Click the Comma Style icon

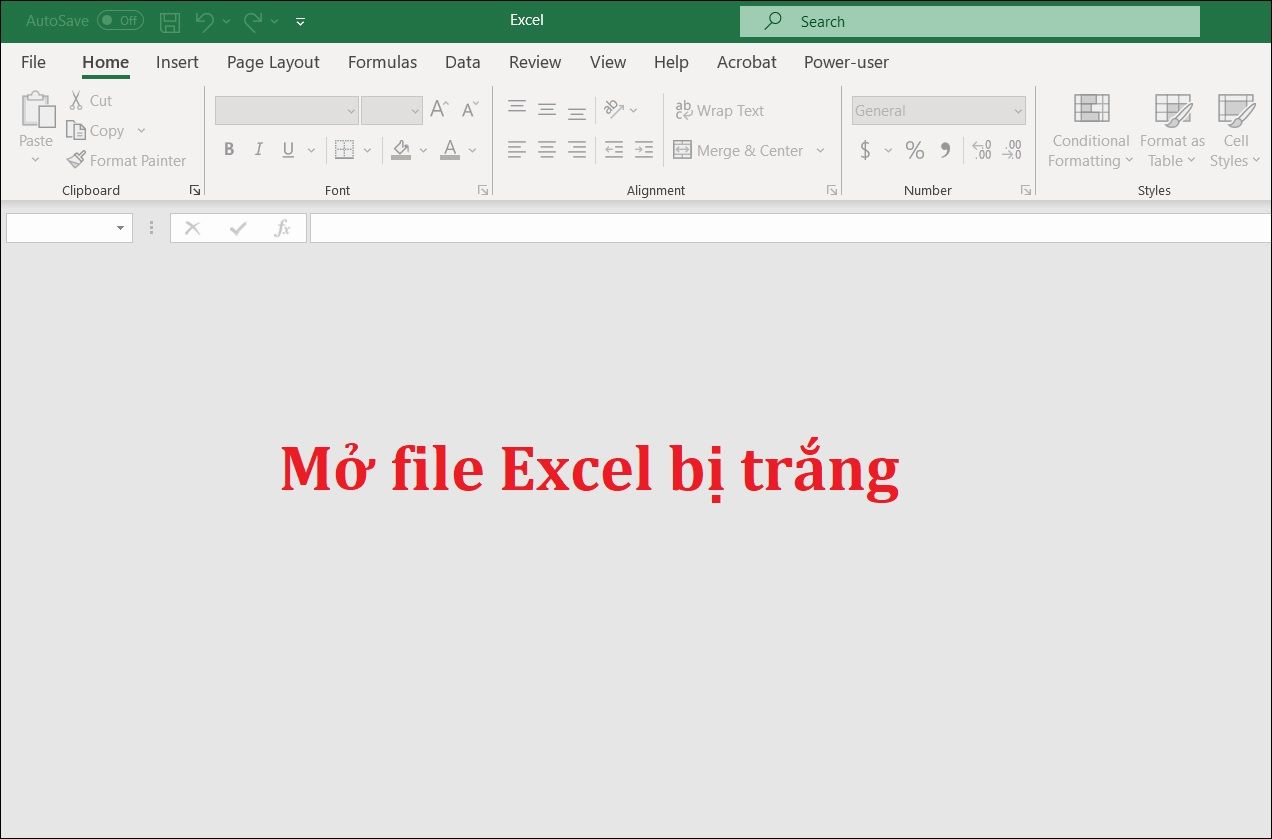pos(945,150)
